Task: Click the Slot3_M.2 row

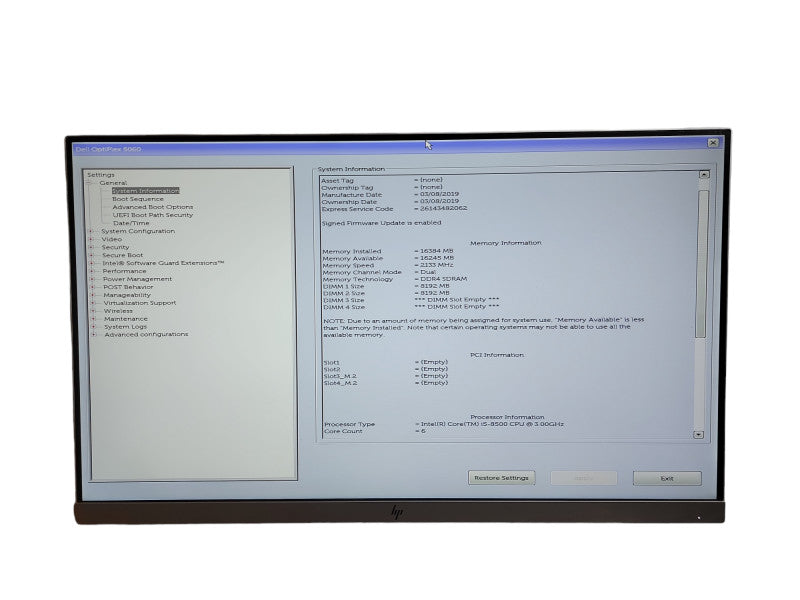Action: tap(386, 376)
